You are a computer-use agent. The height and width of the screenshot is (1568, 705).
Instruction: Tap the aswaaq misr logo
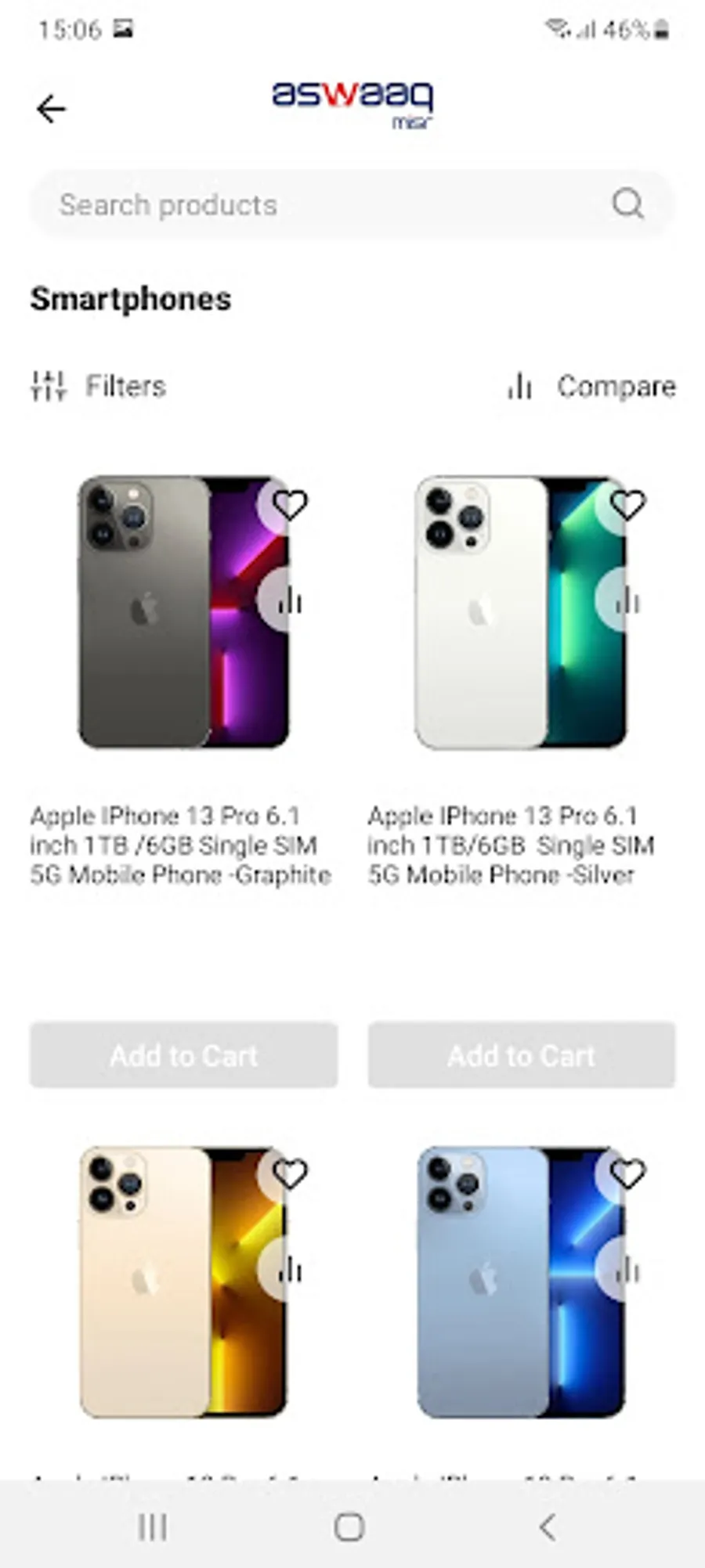coord(352,103)
